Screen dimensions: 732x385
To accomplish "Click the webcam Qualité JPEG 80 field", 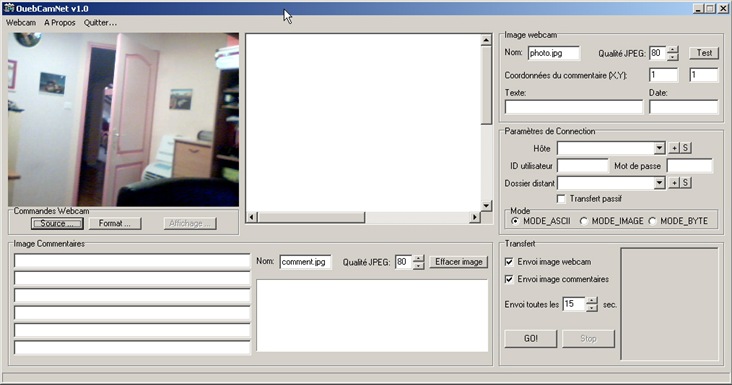I will tap(657, 53).
